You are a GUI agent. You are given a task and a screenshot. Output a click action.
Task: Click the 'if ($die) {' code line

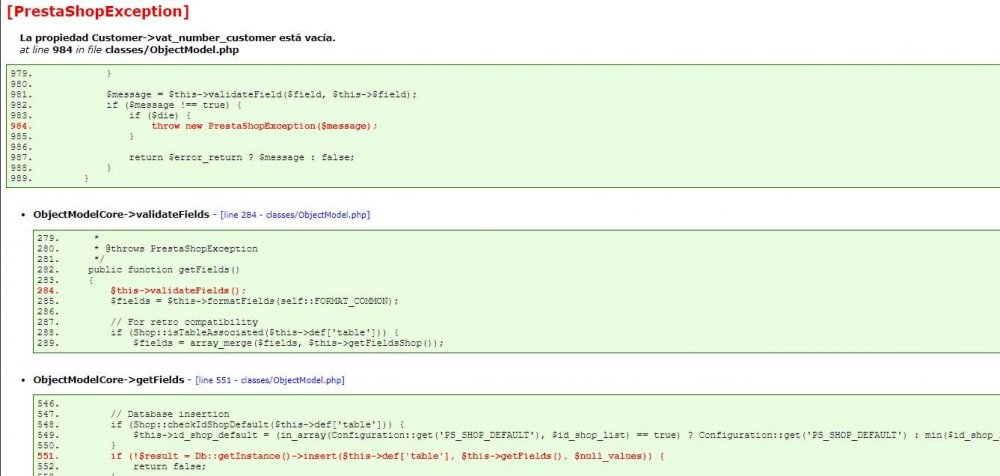pos(159,115)
